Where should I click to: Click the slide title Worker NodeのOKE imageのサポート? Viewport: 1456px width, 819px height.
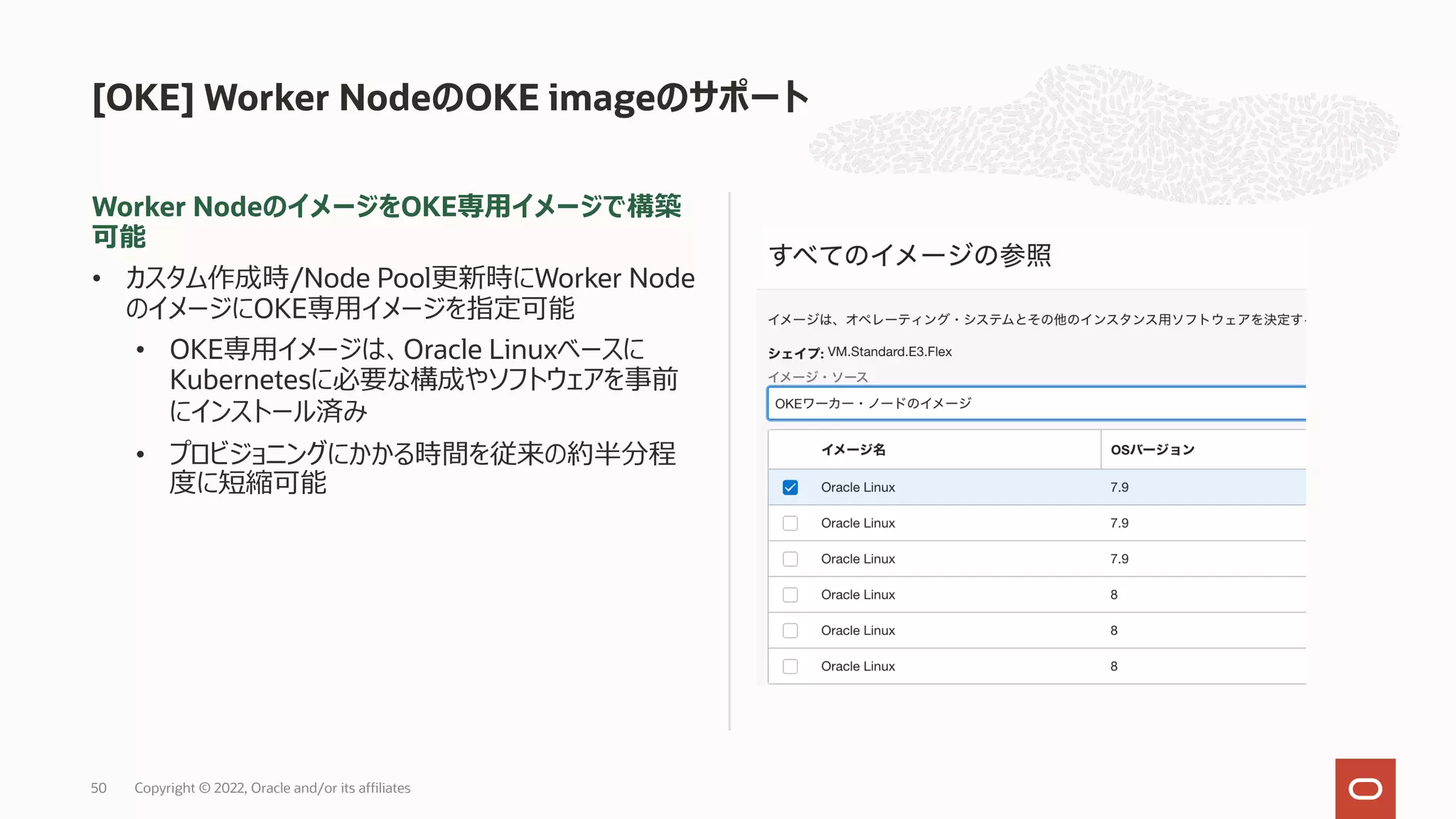451,97
